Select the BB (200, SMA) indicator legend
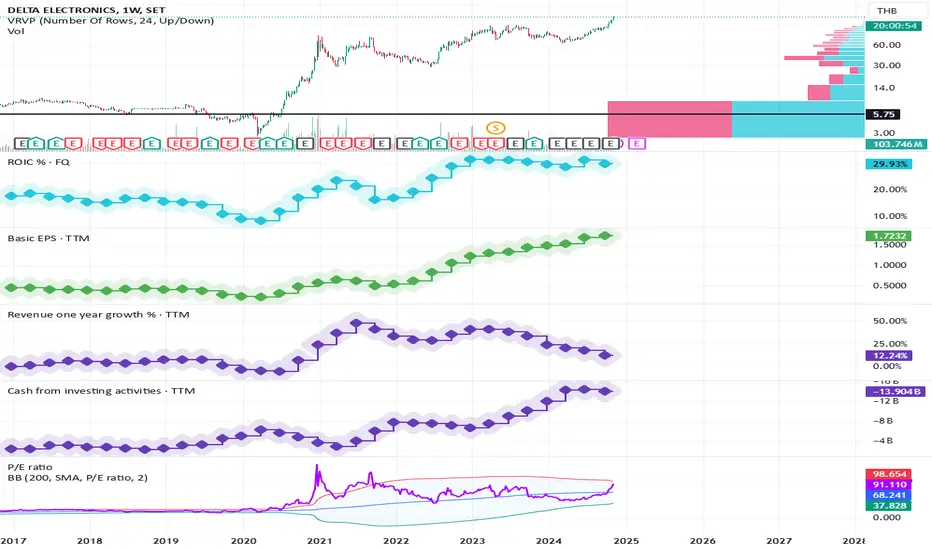This screenshot has width=932, height=550. pos(77,477)
